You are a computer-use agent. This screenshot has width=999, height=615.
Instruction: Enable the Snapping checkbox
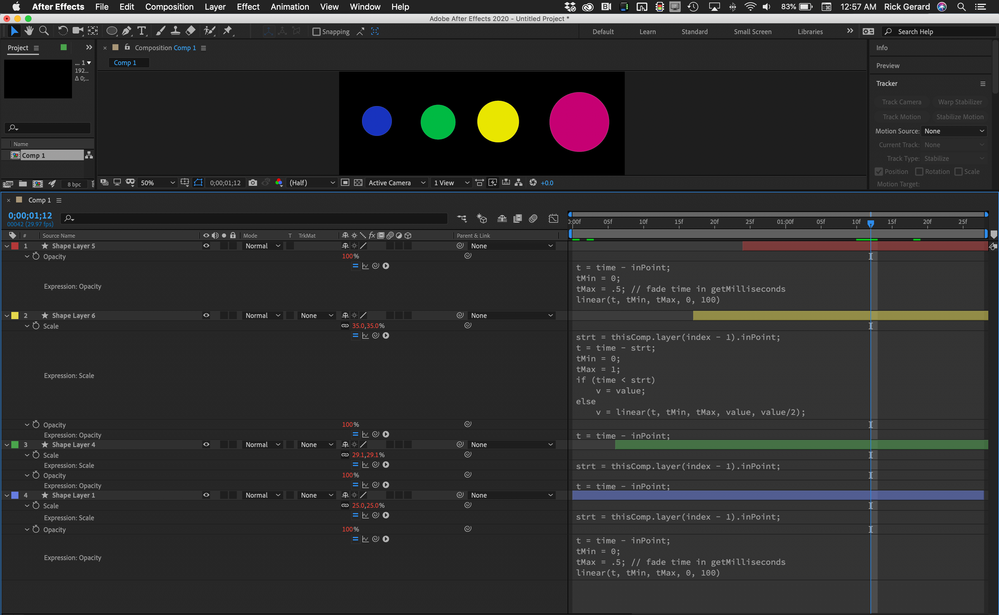pyautogui.click(x=317, y=32)
